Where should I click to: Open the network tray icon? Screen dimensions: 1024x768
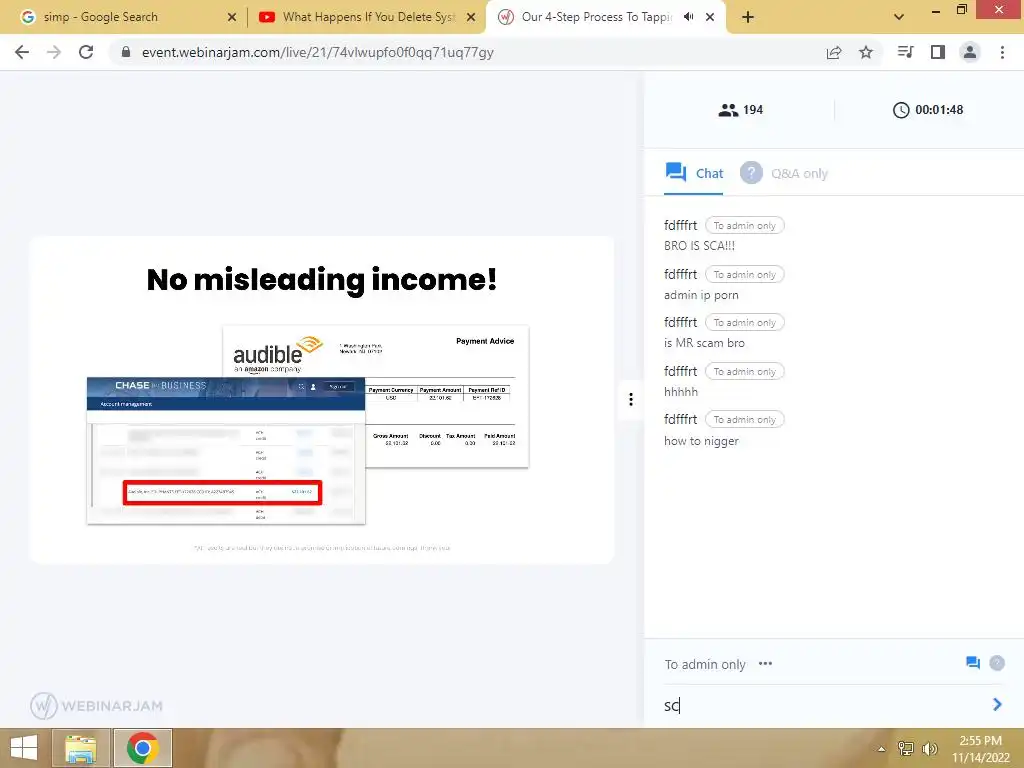tap(905, 748)
